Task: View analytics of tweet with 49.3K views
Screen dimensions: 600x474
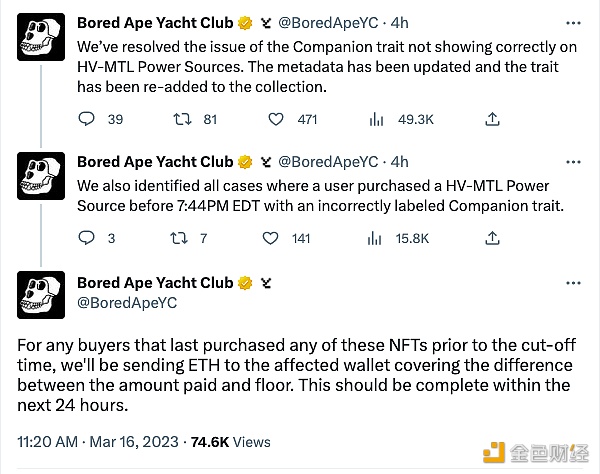Action: (376, 119)
